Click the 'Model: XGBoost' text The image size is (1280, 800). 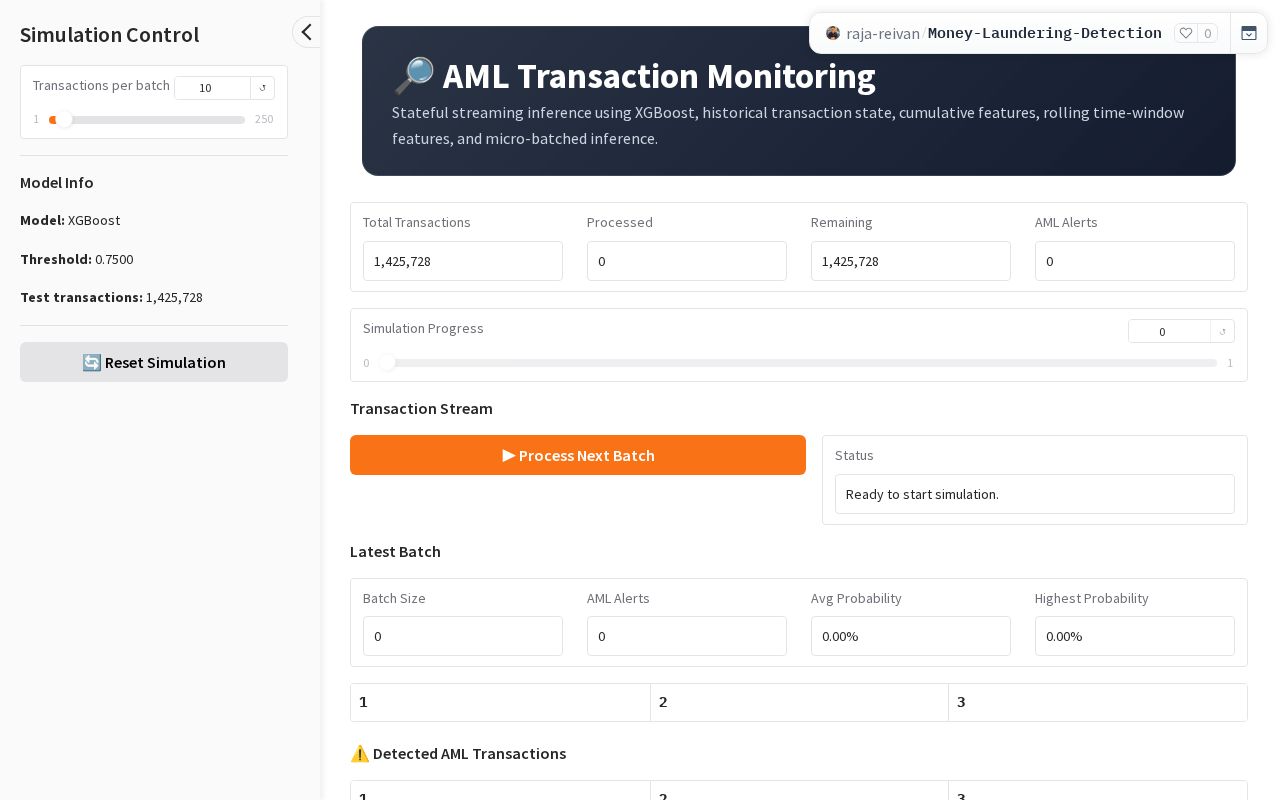pyautogui.click(x=70, y=220)
